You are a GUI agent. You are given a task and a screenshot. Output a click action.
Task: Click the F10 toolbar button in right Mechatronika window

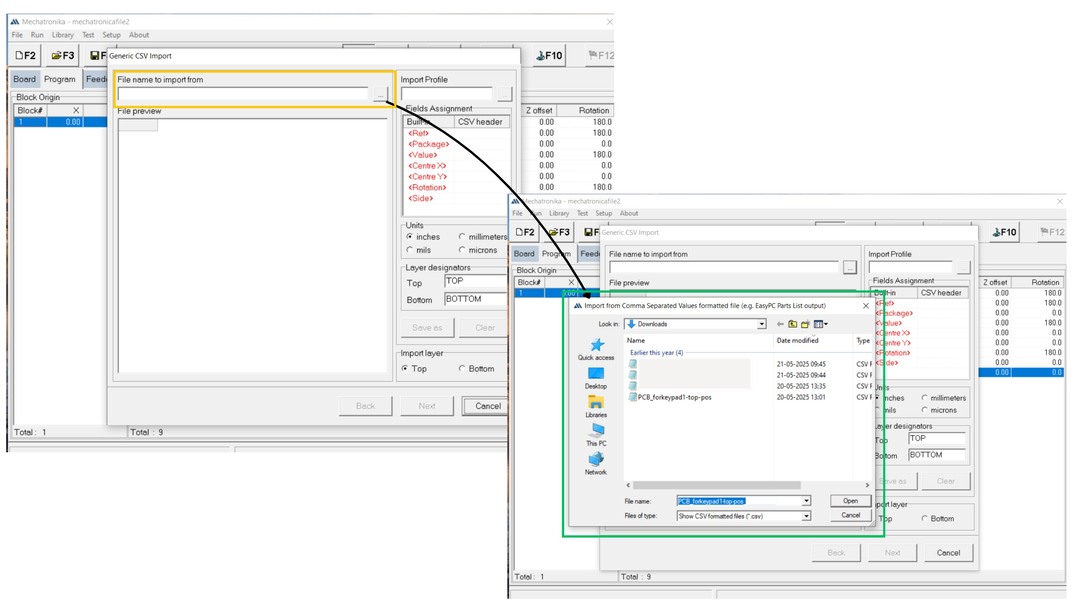pos(1004,232)
